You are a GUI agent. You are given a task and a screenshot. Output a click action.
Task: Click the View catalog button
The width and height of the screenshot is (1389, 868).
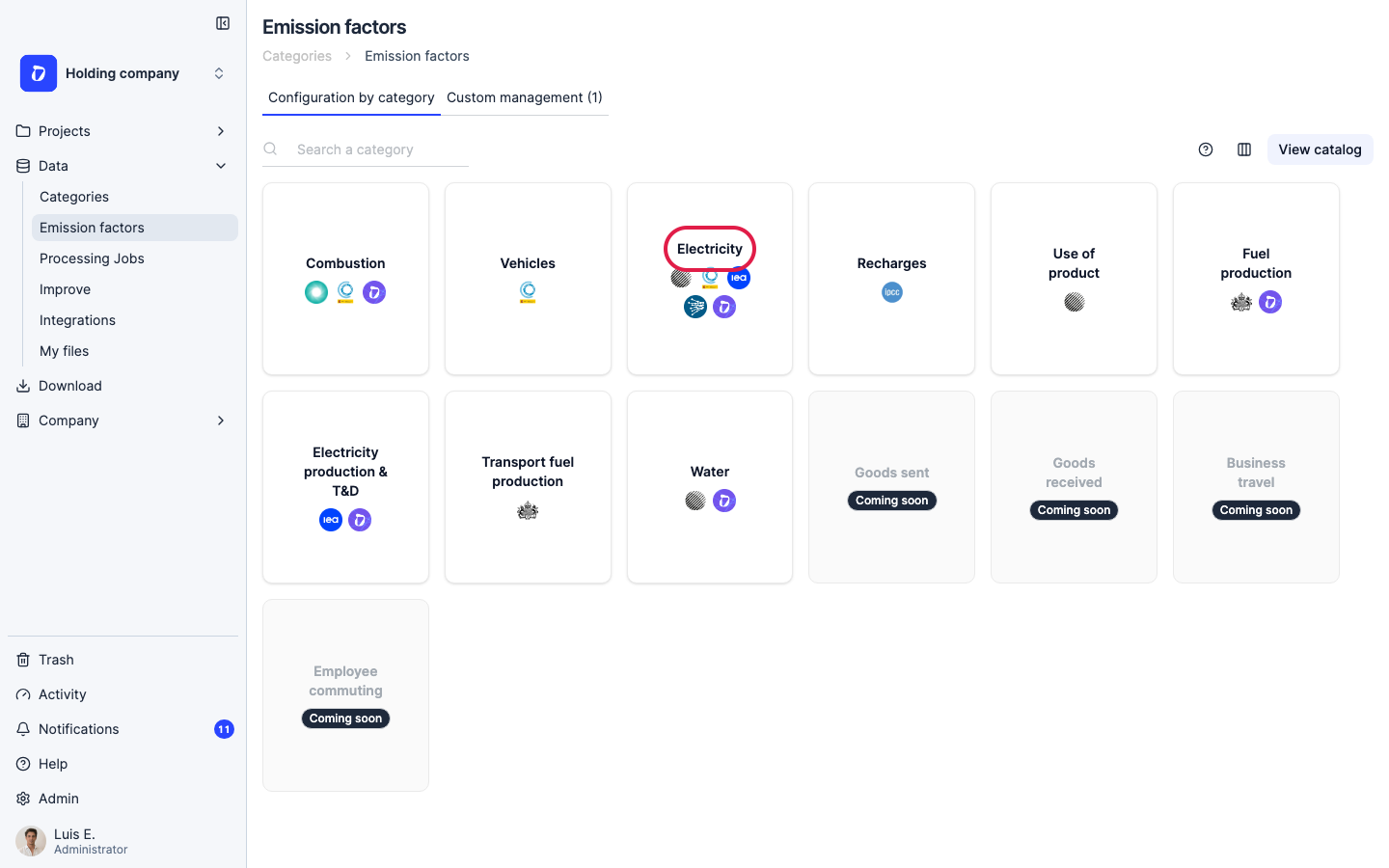1320,149
